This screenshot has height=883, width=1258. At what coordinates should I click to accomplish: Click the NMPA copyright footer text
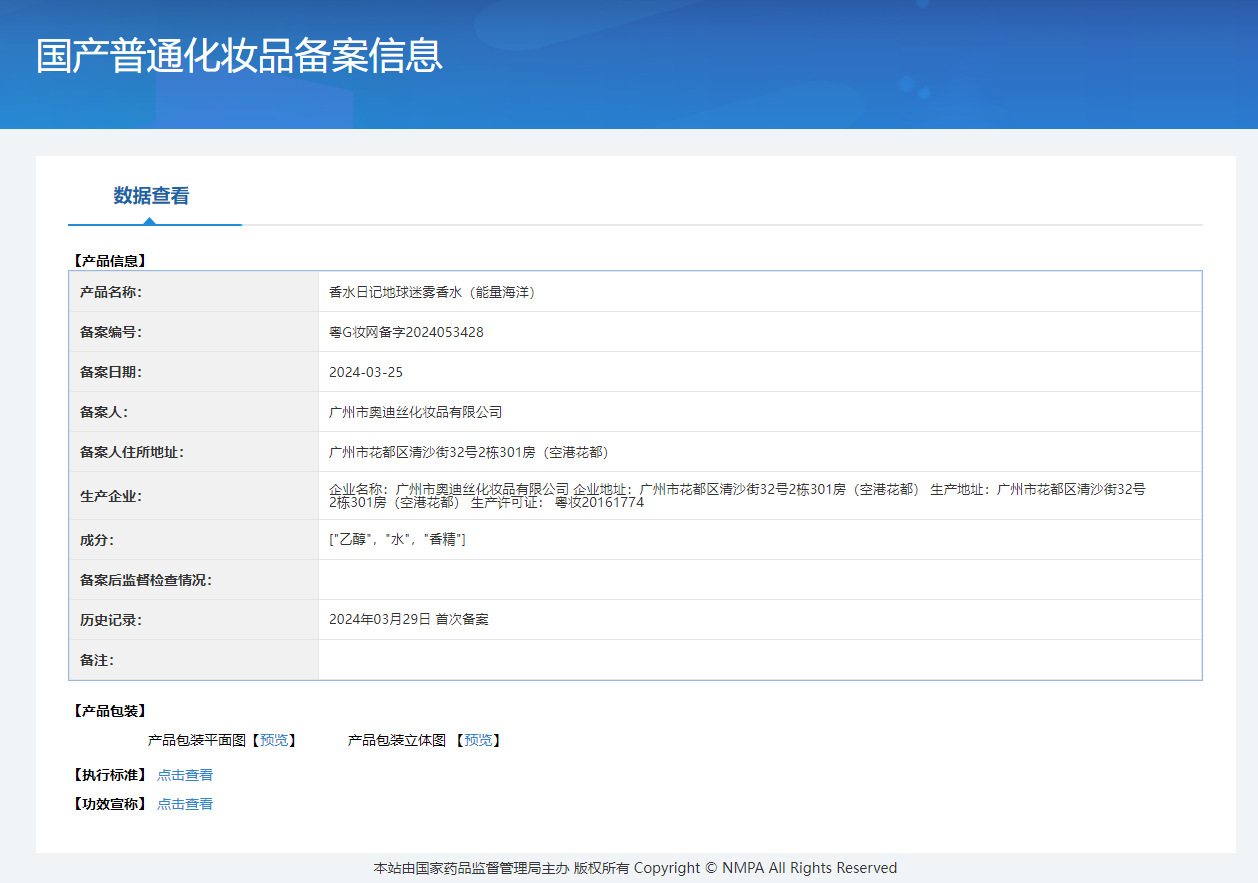click(x=635, y=868)
